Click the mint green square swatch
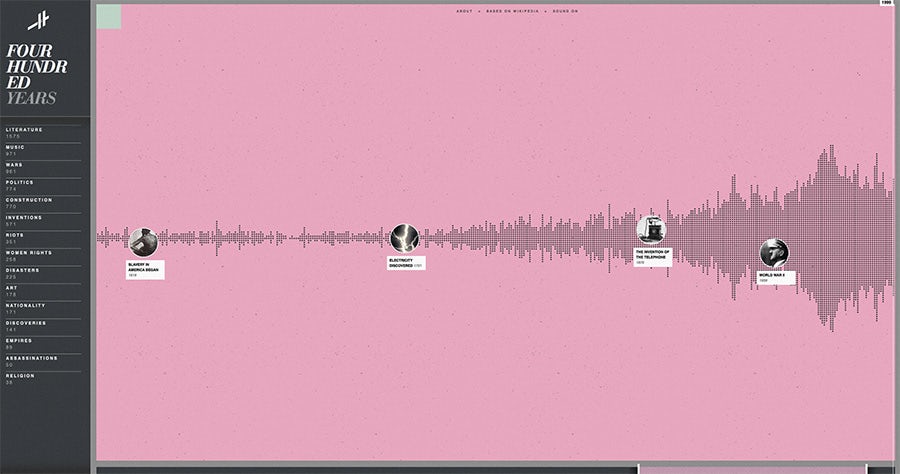This screenshot has width=900, height=474. click(109, 16)
